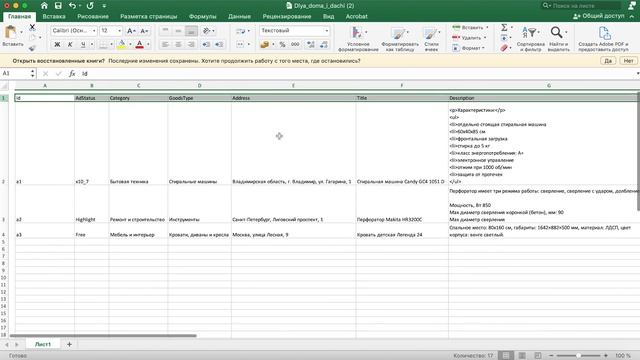The image size is (640, 360).
Task: Click the decrease indent icon
Action: click(x=206, y=44)
